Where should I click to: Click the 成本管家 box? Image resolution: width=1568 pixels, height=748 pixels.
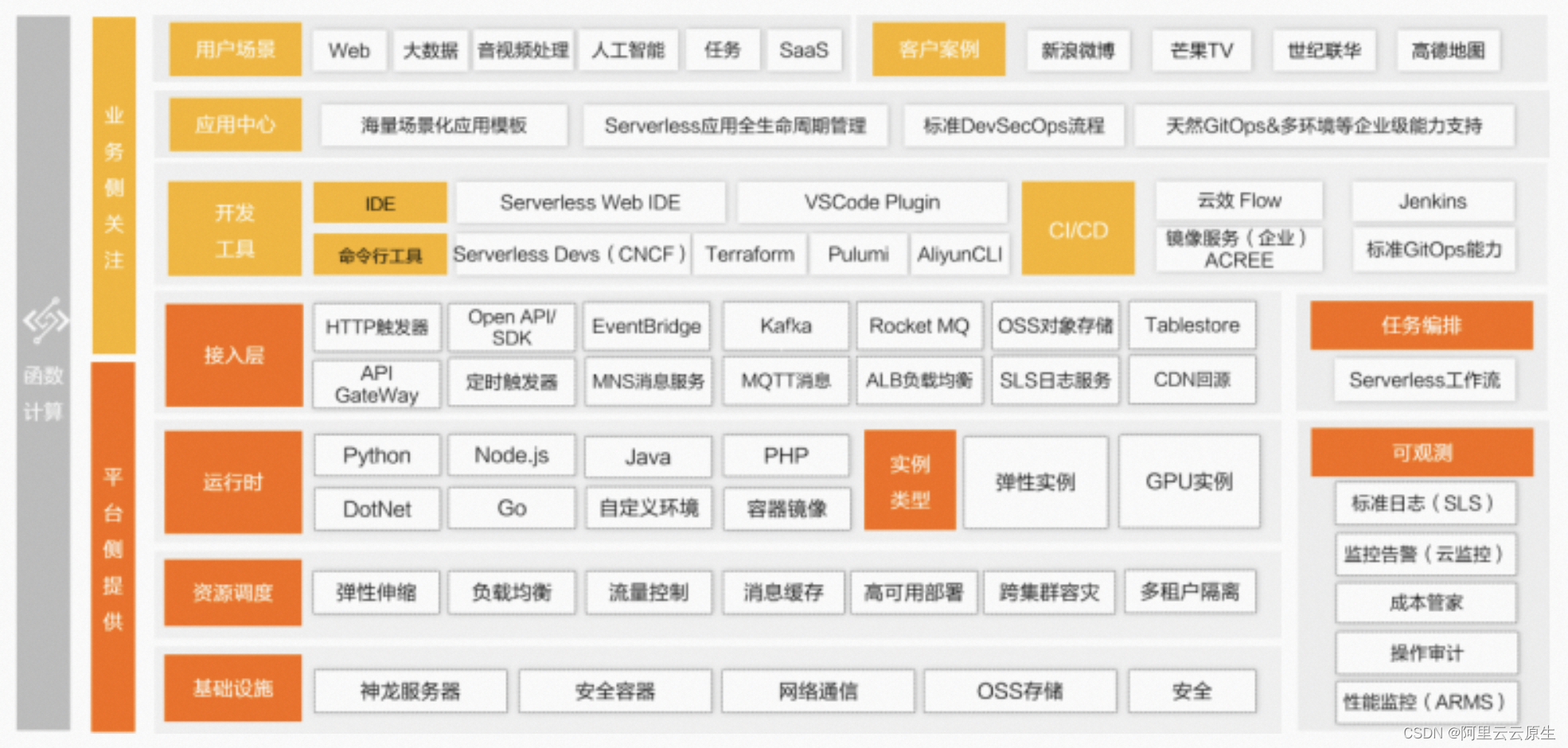(x=1426, y=602)
